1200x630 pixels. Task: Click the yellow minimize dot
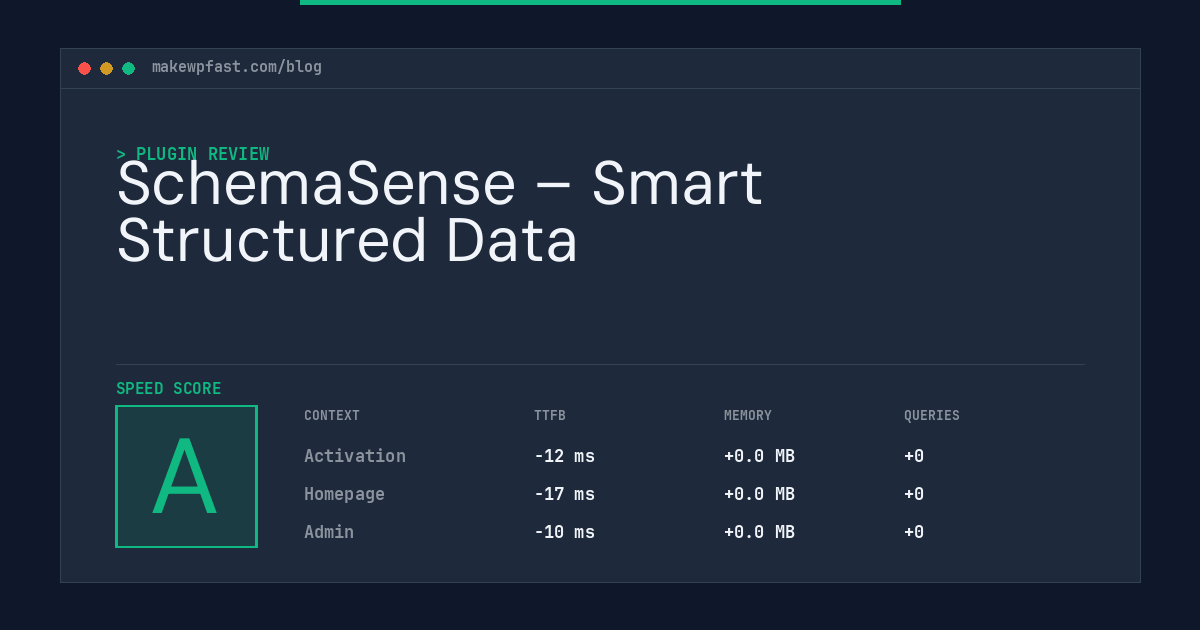click(x=106, y=68)
